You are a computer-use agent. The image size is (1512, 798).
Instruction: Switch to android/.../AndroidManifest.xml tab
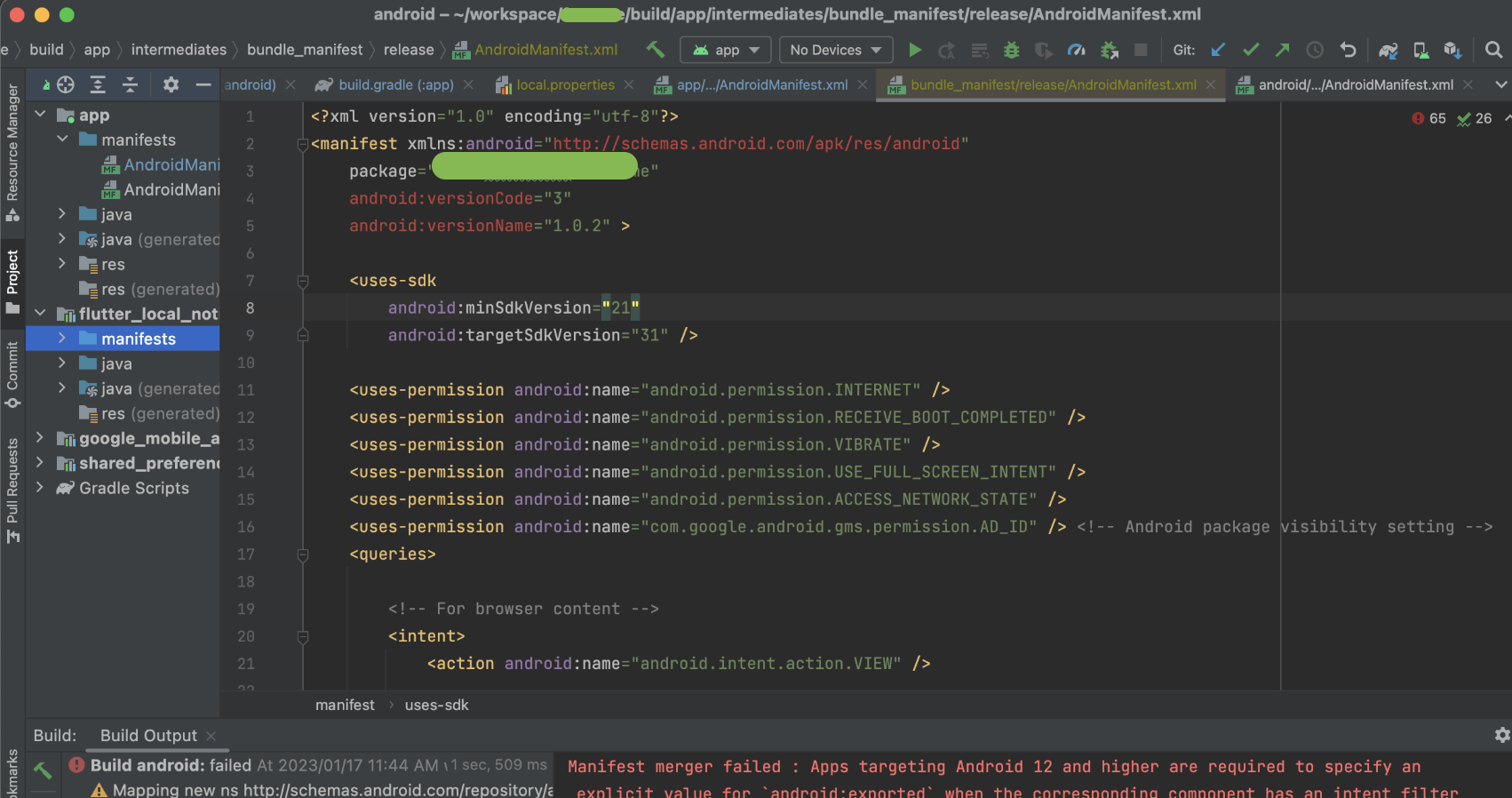point(1356,84)
